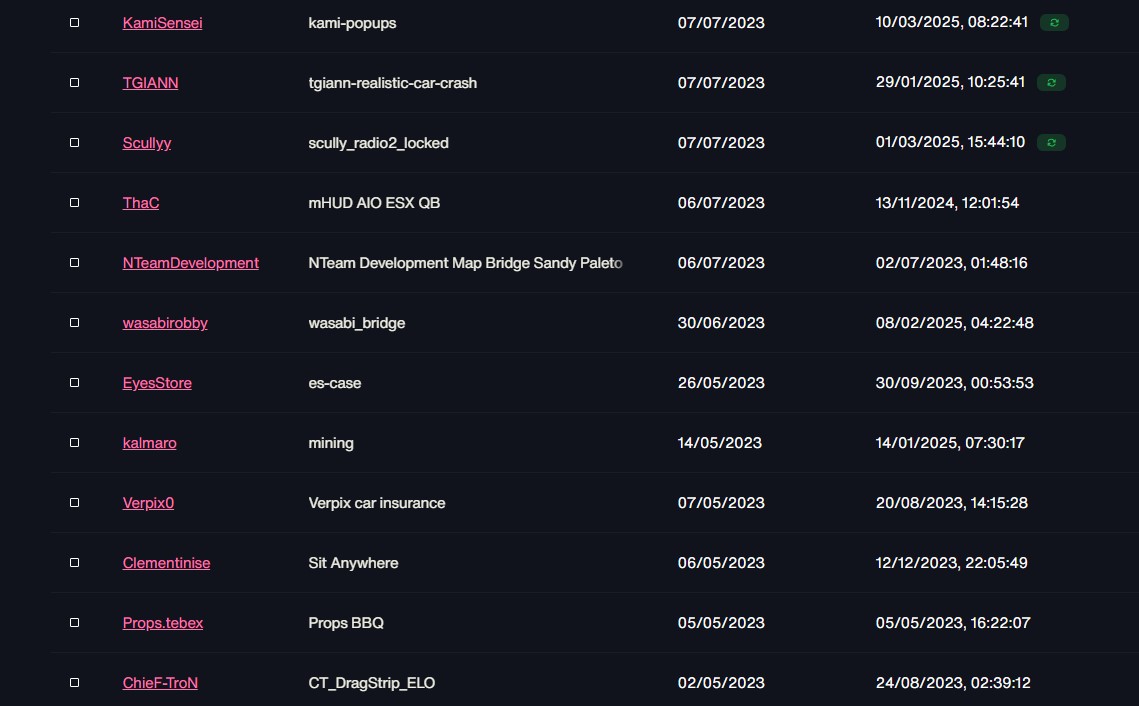Tick the wasabirobby row checkbox
1139x706 pixels.
74,322
